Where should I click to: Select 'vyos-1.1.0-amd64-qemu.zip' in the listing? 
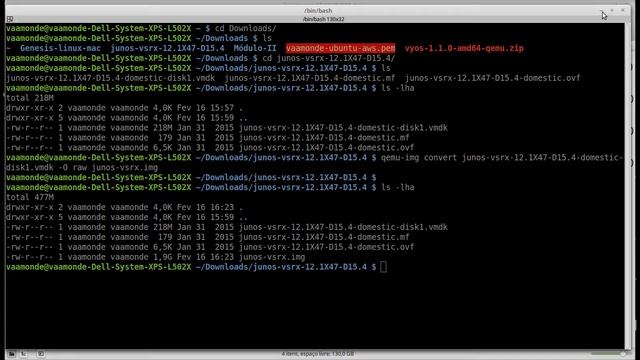(x=464, y=48)
